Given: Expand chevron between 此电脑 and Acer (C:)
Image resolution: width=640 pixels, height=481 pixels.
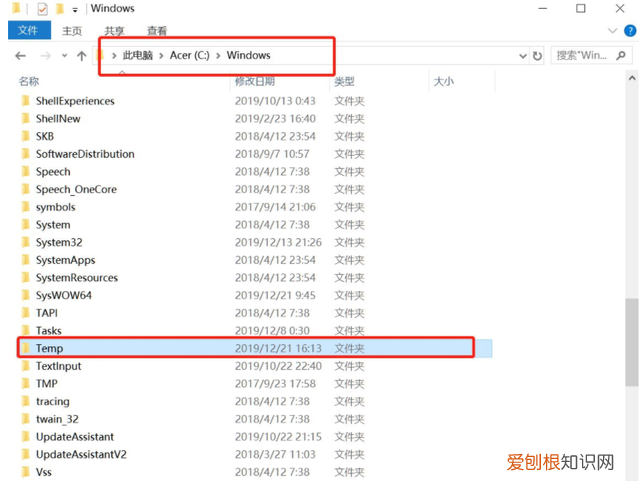Looking at the screenshot, I should 161,56.
